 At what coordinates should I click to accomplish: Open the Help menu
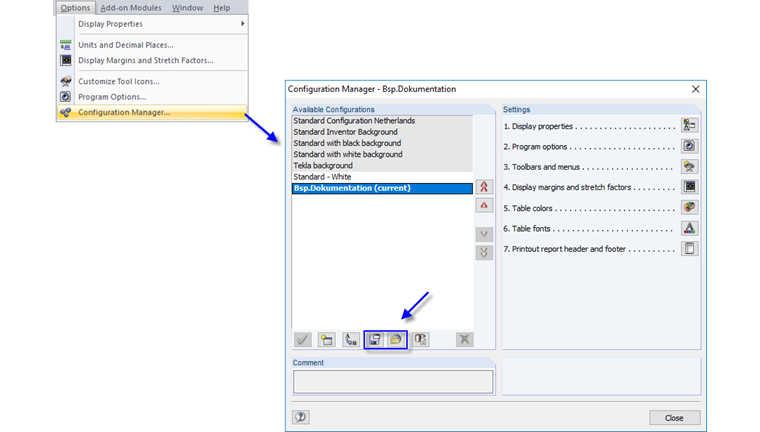pos(222,8)
